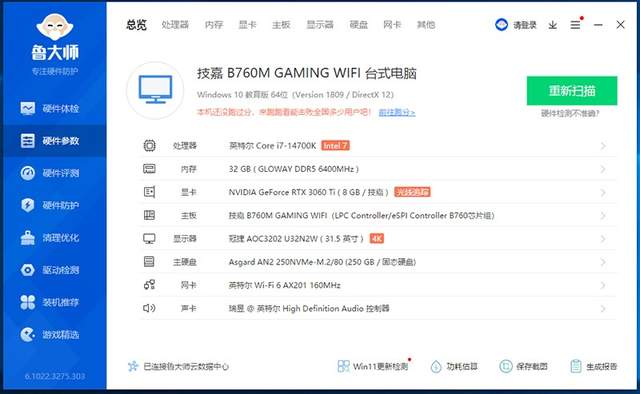Click the desktop computer monitor icon
The width and height of the screenshot is (640, 394).
point(155,90)
